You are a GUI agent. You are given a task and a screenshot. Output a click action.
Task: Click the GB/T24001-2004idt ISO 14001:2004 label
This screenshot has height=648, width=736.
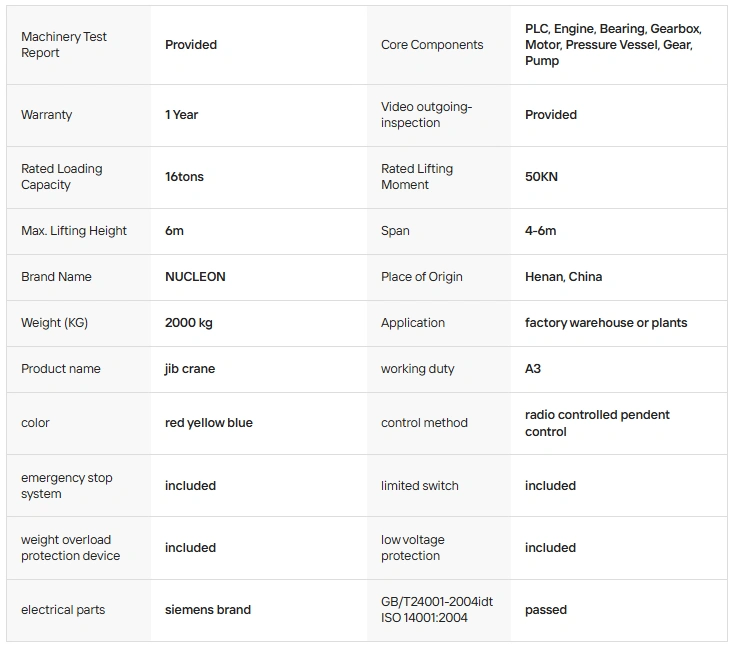coord(437,610)
